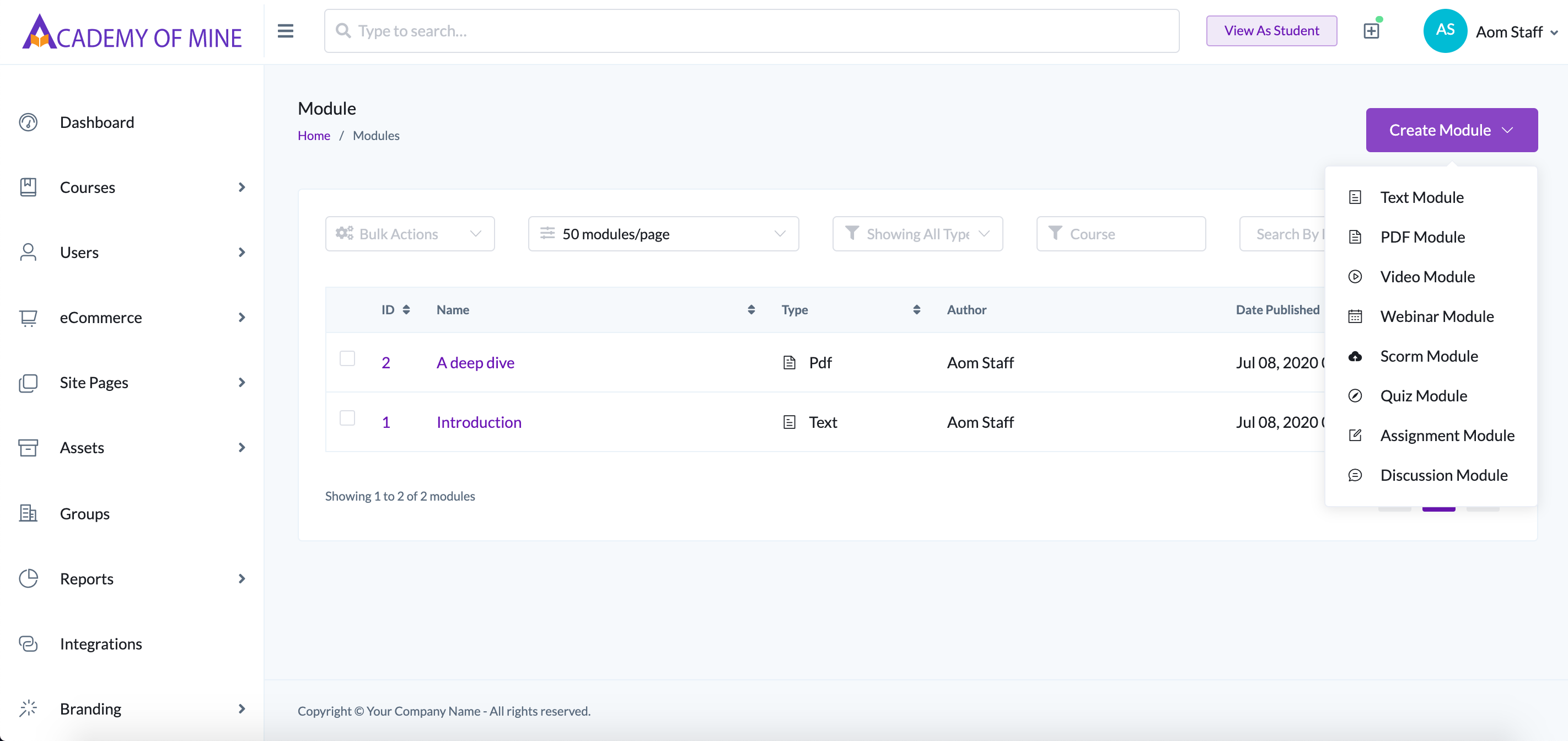Viewport: 1568px width, 741px height.
Task: Check the box for Introduction module
Action: coord(347,418)
